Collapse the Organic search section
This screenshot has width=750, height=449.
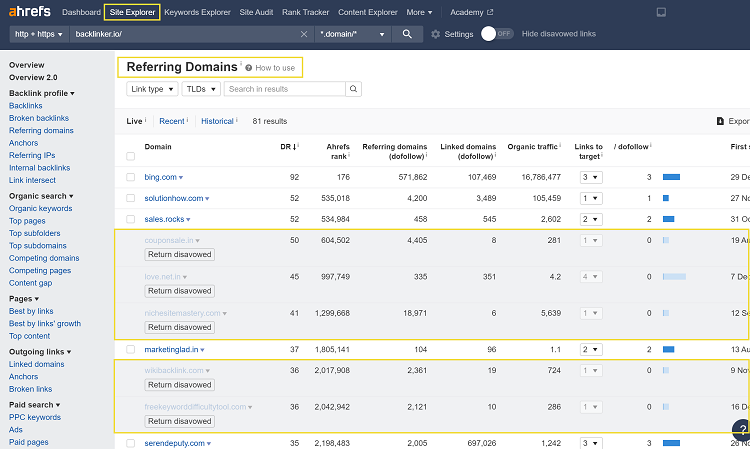point(41,196)
